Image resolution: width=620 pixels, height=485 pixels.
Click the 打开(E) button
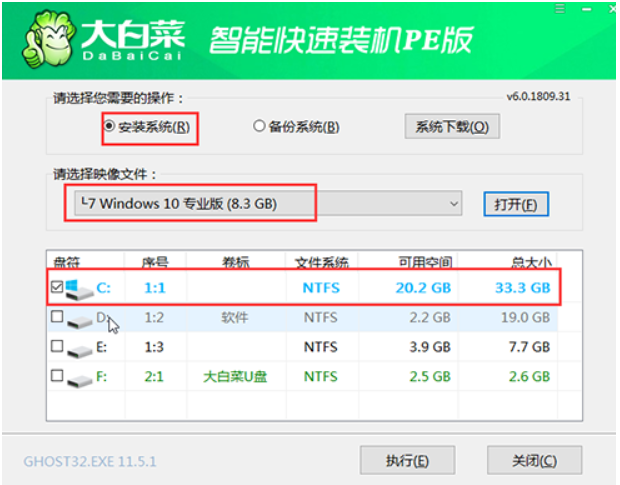(x=516, y=204)
